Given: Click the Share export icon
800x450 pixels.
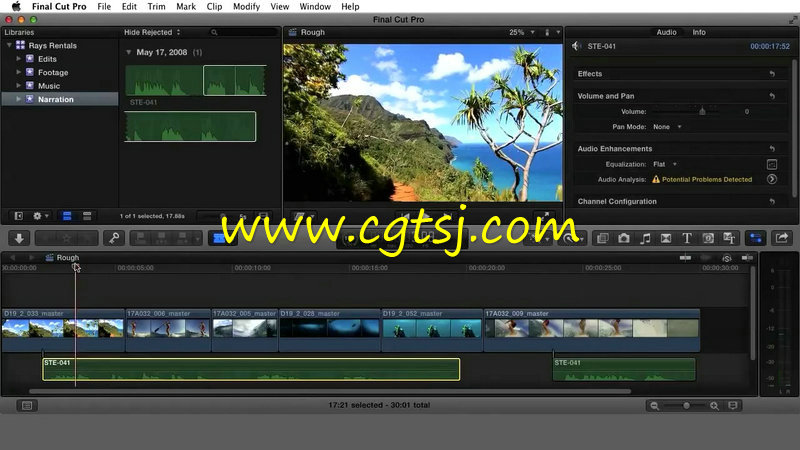Looking at the screenshot, I should [x=782, y=238].
